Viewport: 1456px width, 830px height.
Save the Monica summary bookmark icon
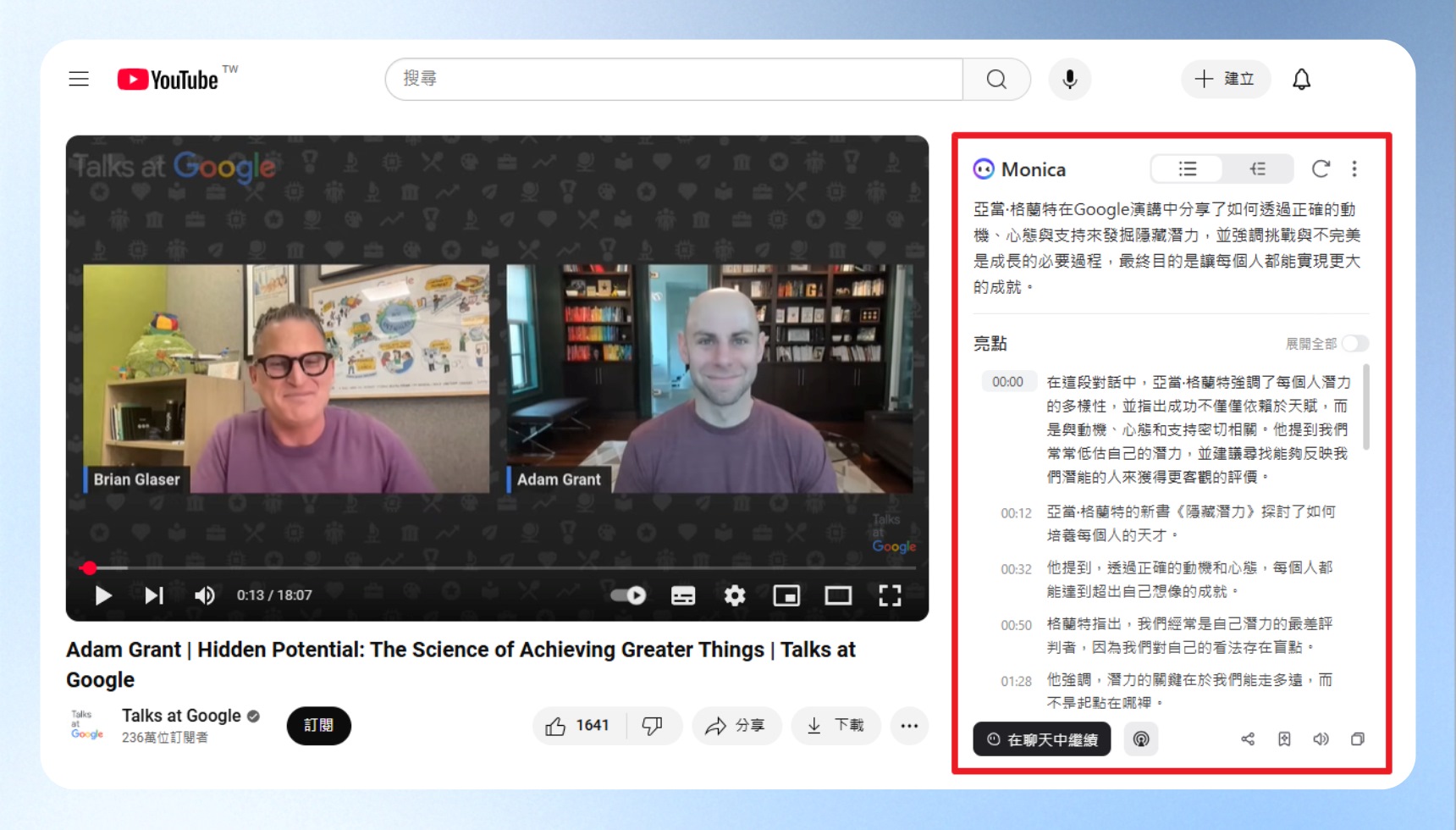(x=1284, y=739)
